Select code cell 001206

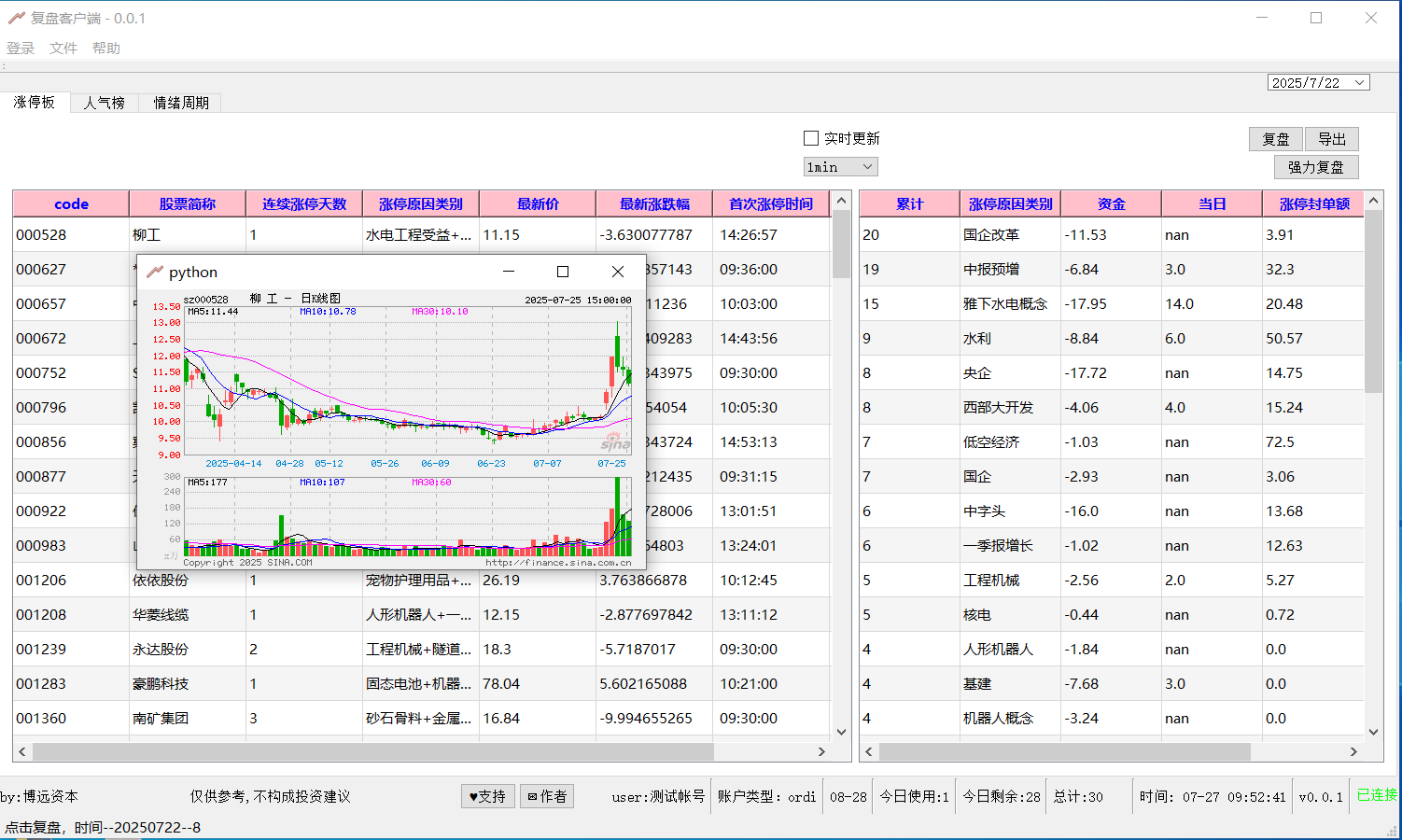coord(71,580)
